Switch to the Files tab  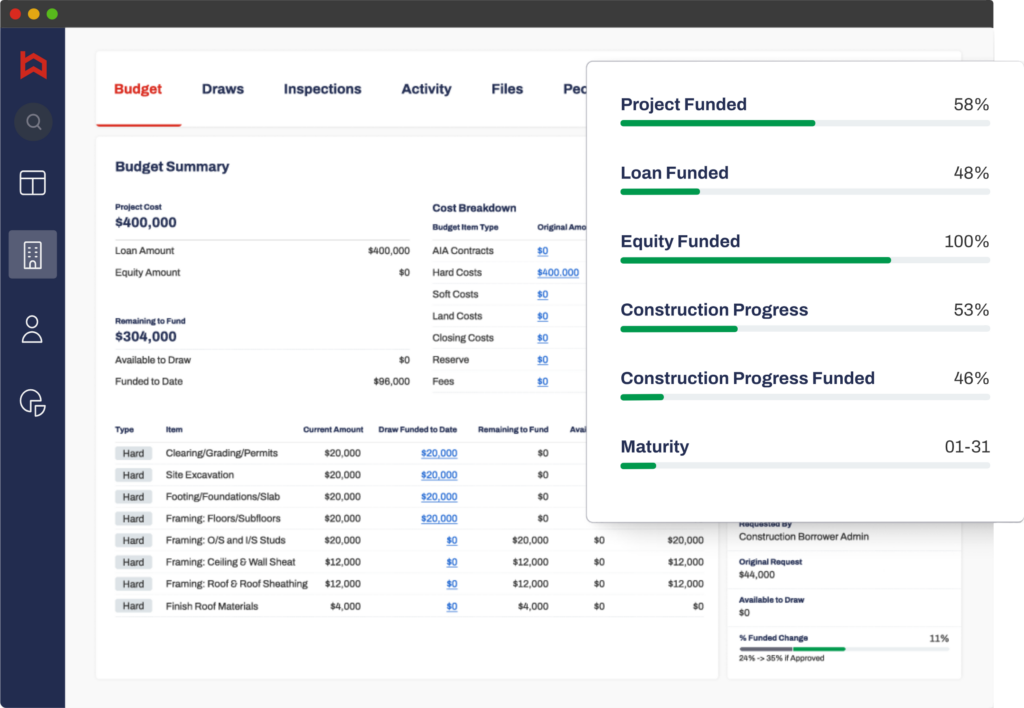507,89
